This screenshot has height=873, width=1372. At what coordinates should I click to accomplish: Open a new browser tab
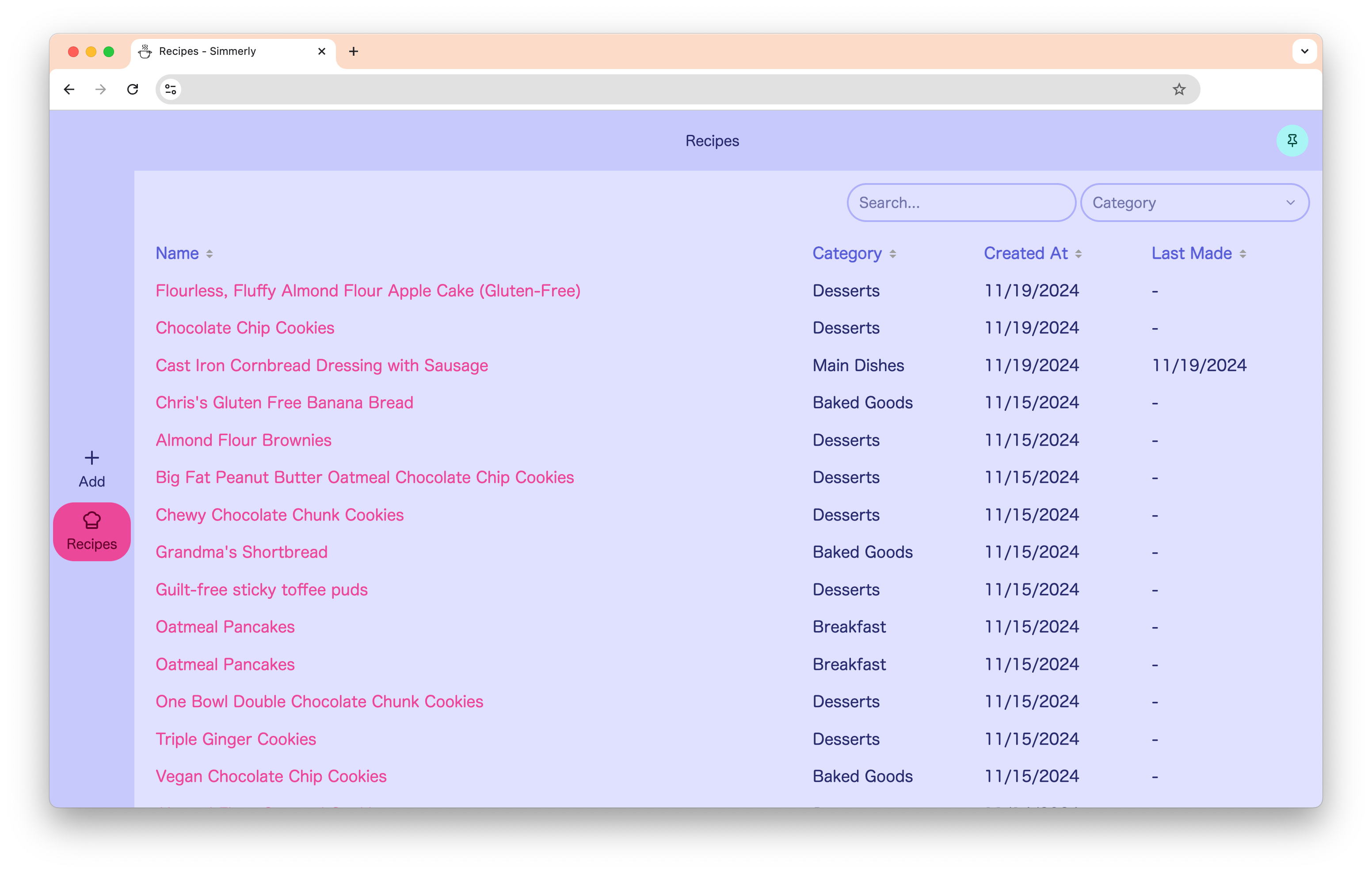tap(354, 51)
